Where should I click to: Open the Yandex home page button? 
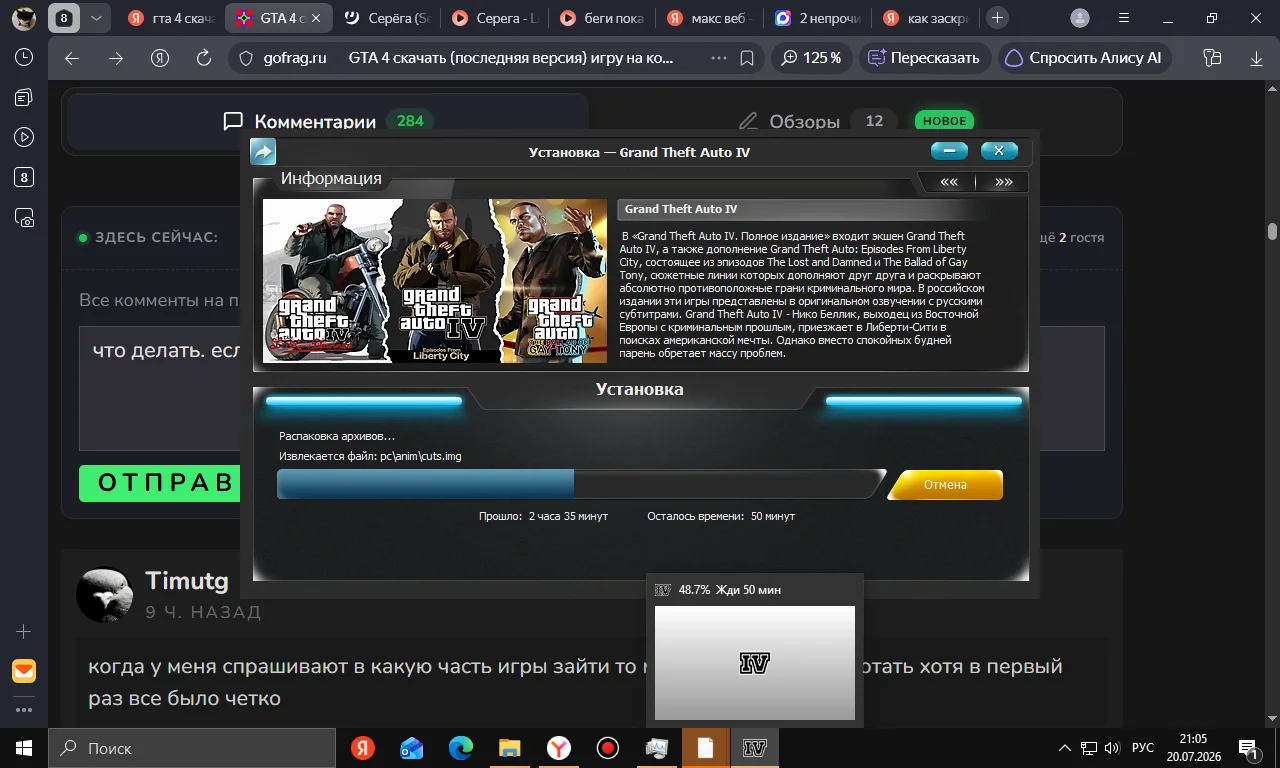(160, 58)
